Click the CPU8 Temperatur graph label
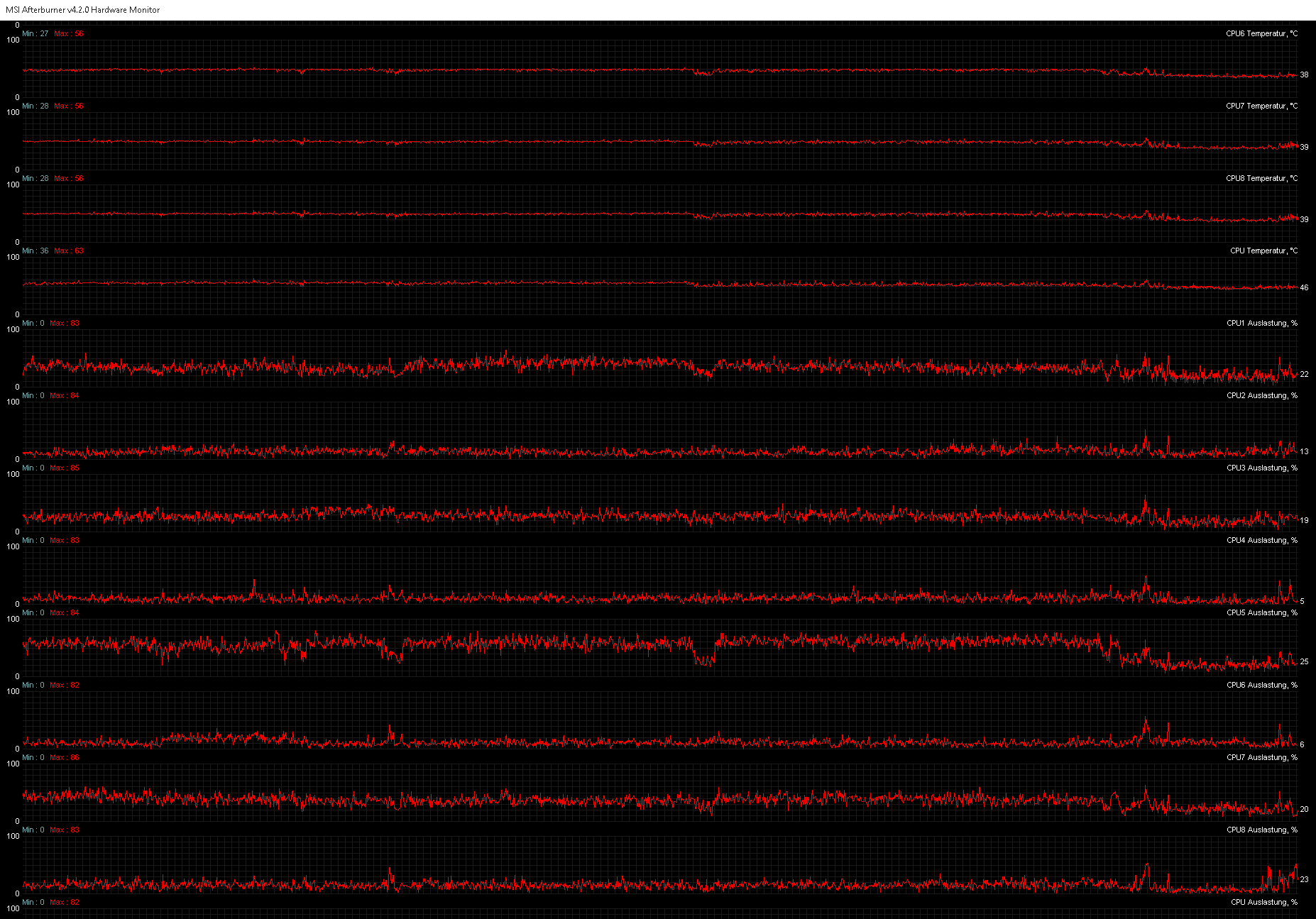This screenshot has width=1316, height=919. [x=1261, y=178]
